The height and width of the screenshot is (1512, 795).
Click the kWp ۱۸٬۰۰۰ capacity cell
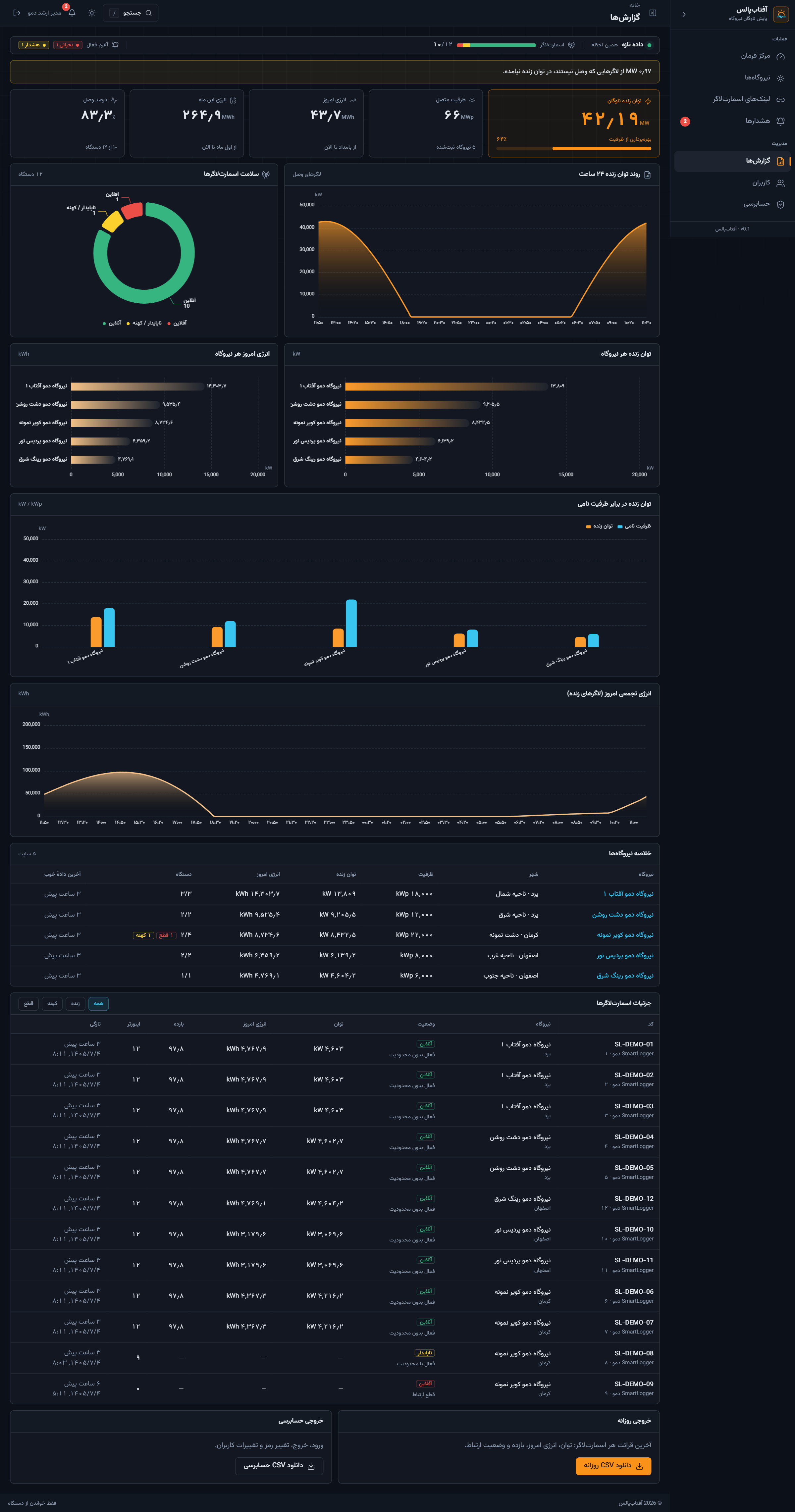(x=414, y=894)
